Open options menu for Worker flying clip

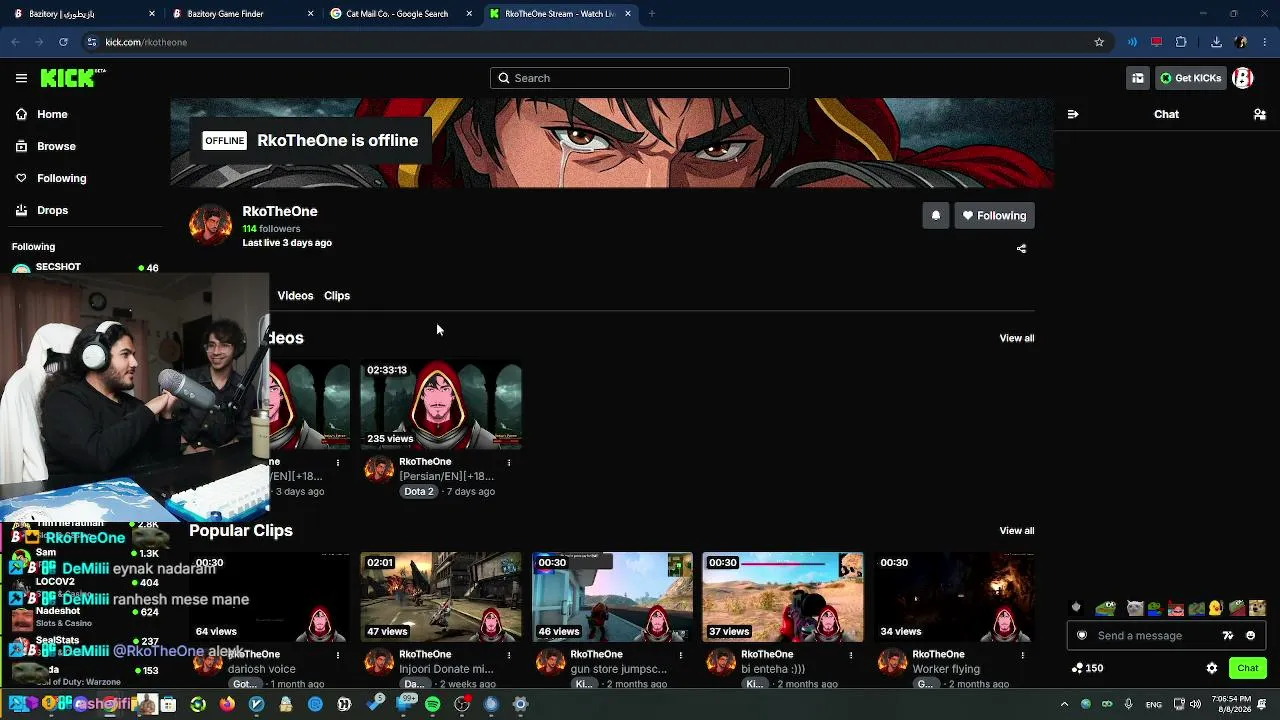(x=1022, y=656)
